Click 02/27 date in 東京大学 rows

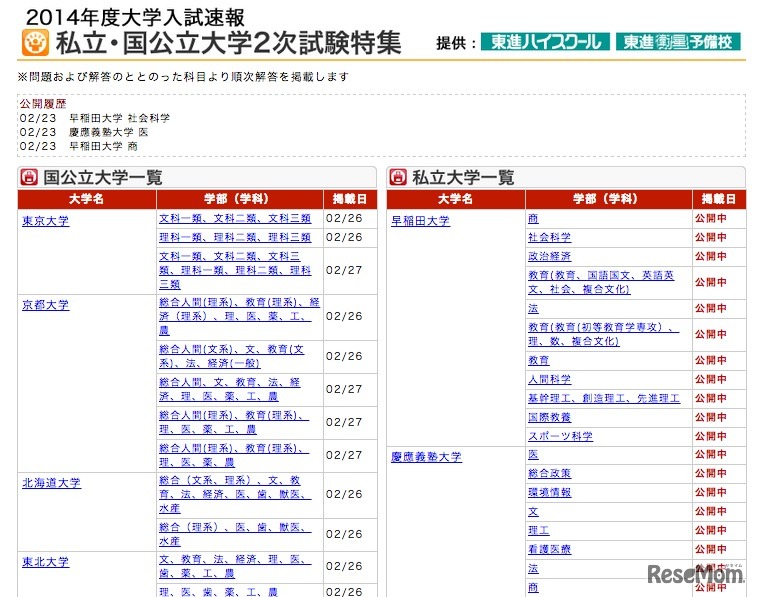tap(344, 270)
